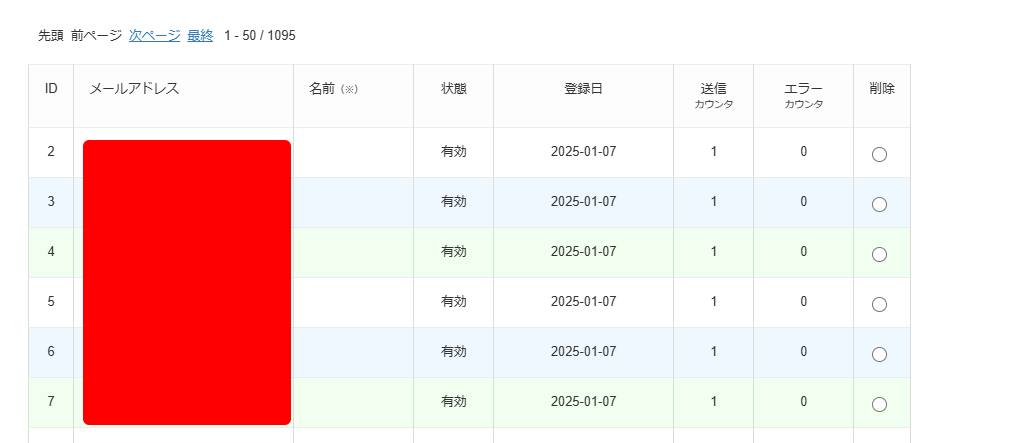Image resolution: width=1034 pixels, height=443 pixels.
Task: Select the delete radio for ID 5
Action: tap(879, 305)
